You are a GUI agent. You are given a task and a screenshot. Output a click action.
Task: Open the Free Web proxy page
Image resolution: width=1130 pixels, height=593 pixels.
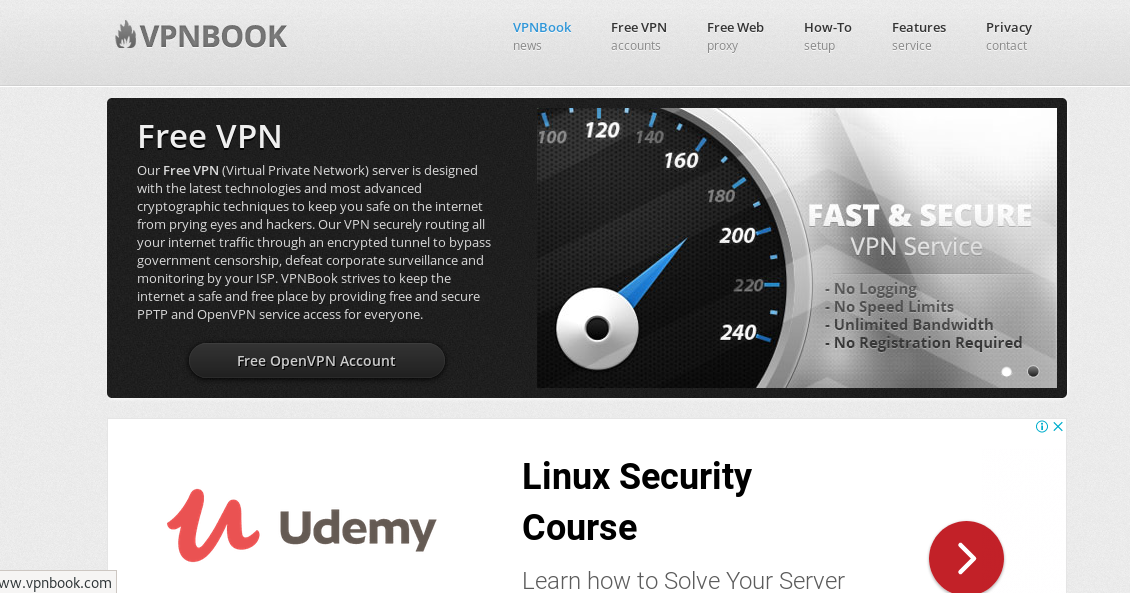coord(735,36)
